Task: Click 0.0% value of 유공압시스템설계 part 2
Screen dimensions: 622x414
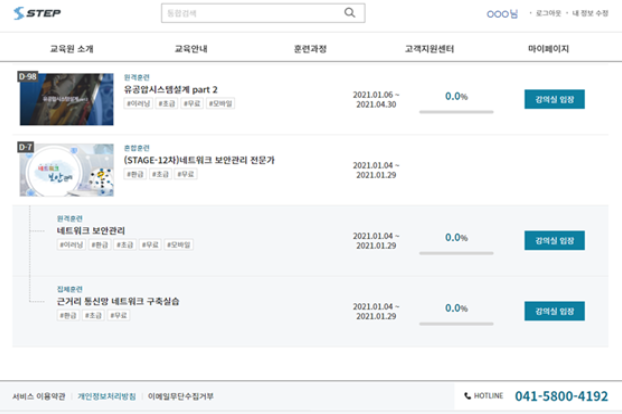Action: [x=456, y=96]
